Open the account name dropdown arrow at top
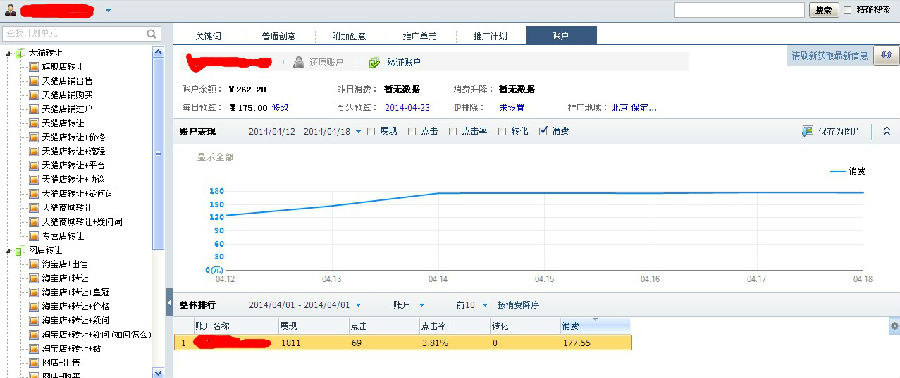The image size is (900, 378). point(108,10)
